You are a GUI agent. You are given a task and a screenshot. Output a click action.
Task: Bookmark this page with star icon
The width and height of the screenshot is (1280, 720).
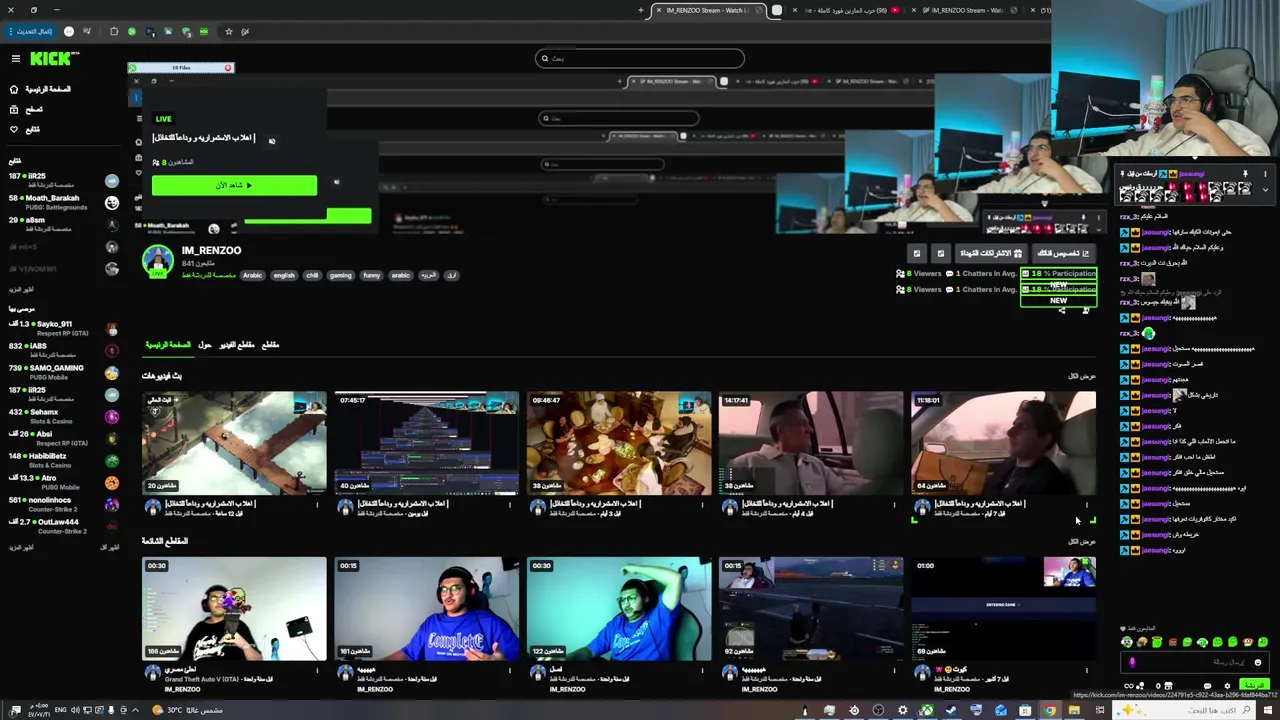pos(228,31)
